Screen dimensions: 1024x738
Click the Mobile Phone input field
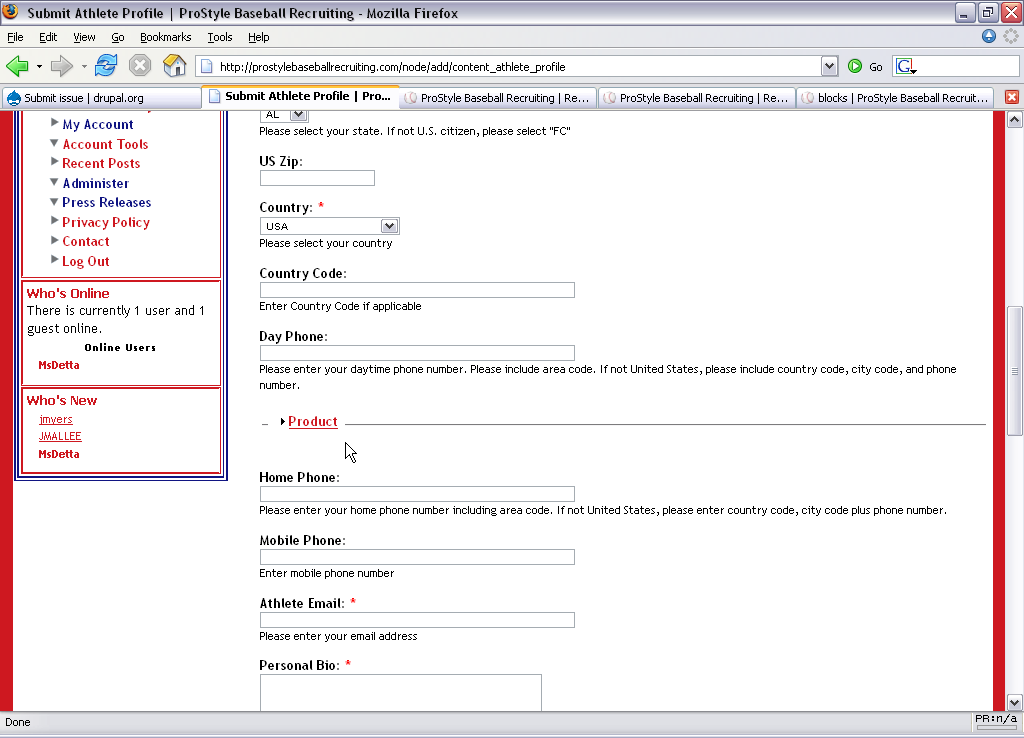pyautogui.click(x=417, y=557)
